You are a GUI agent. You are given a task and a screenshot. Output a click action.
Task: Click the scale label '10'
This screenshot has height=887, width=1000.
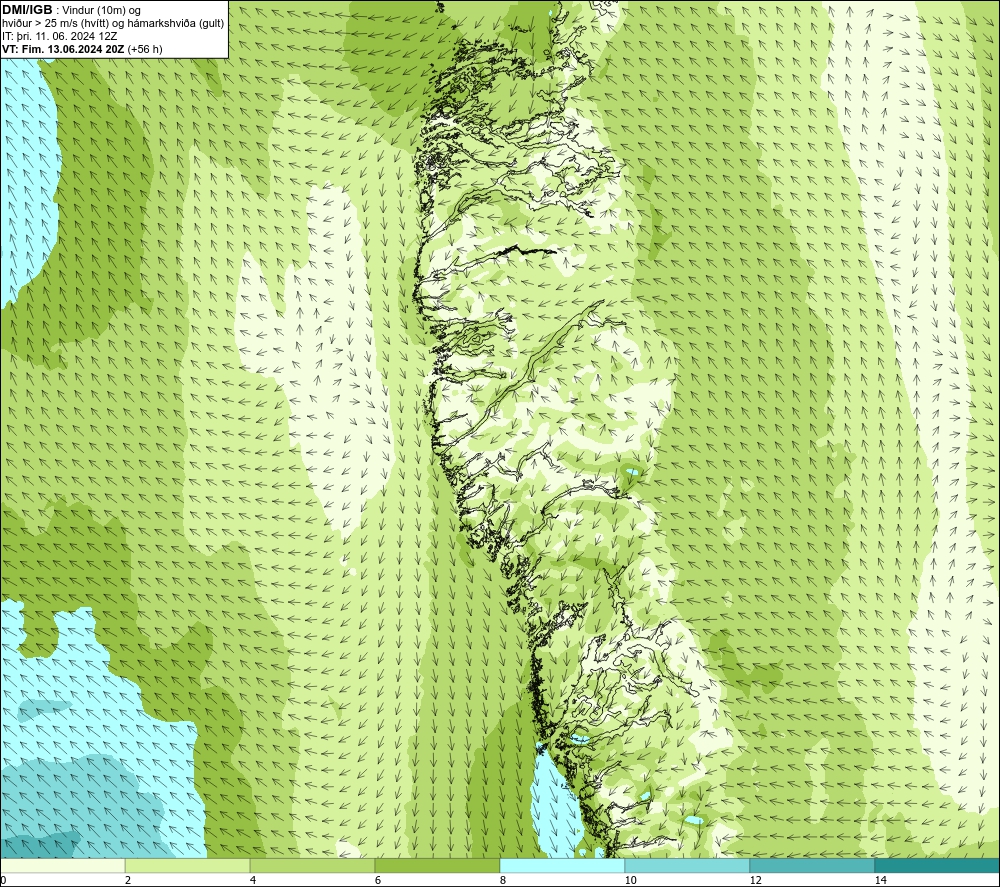coord(631,880)
